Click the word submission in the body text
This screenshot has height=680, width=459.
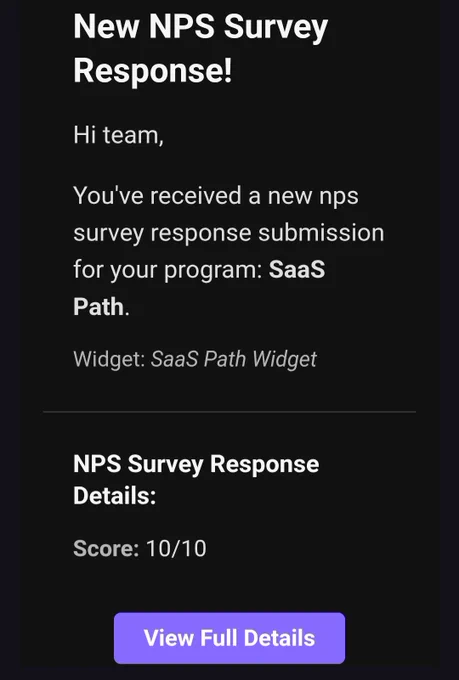(x=321, y=232)
